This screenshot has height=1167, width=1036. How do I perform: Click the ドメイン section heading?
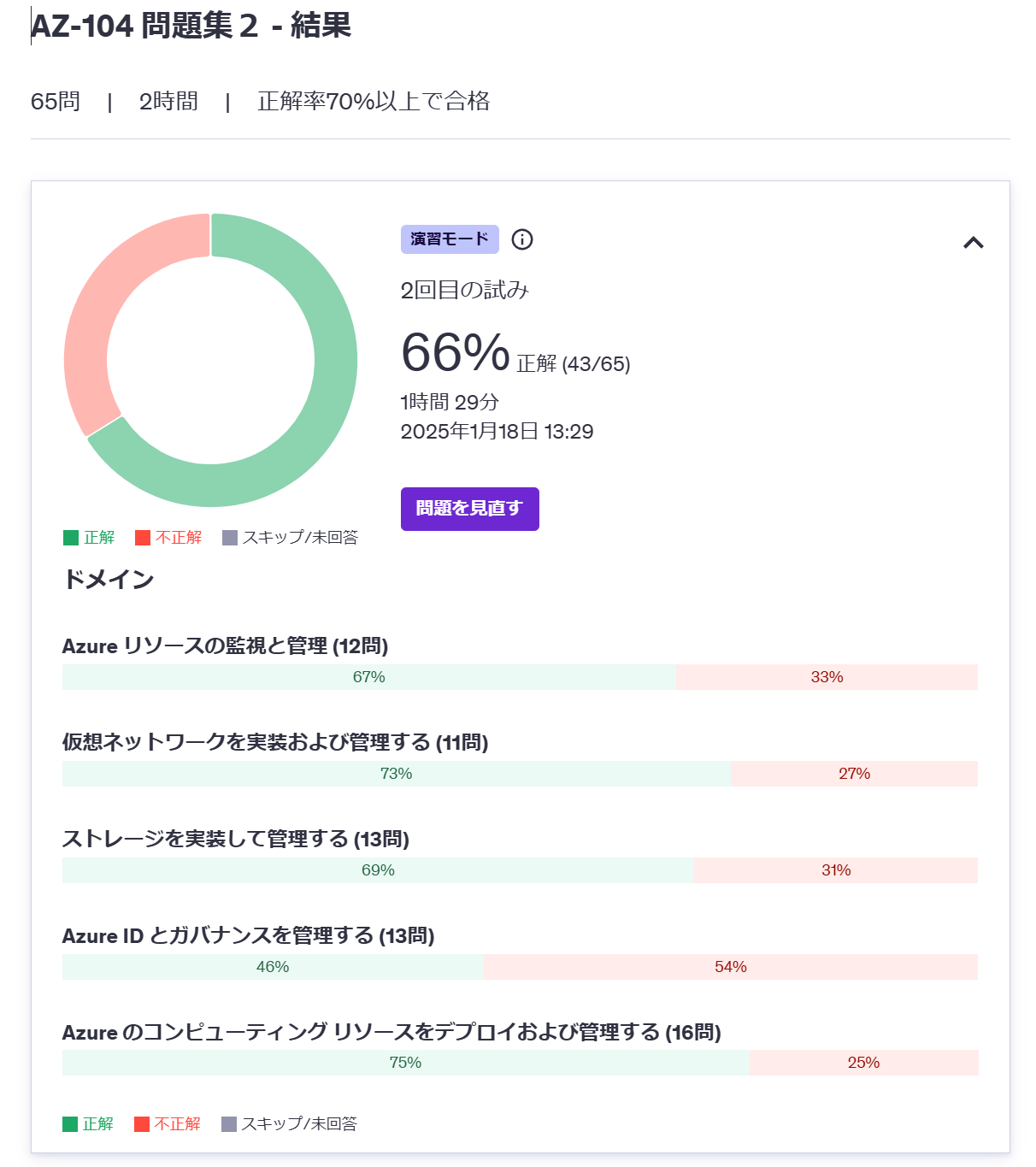pyautogui.click(x=109, y=580)
